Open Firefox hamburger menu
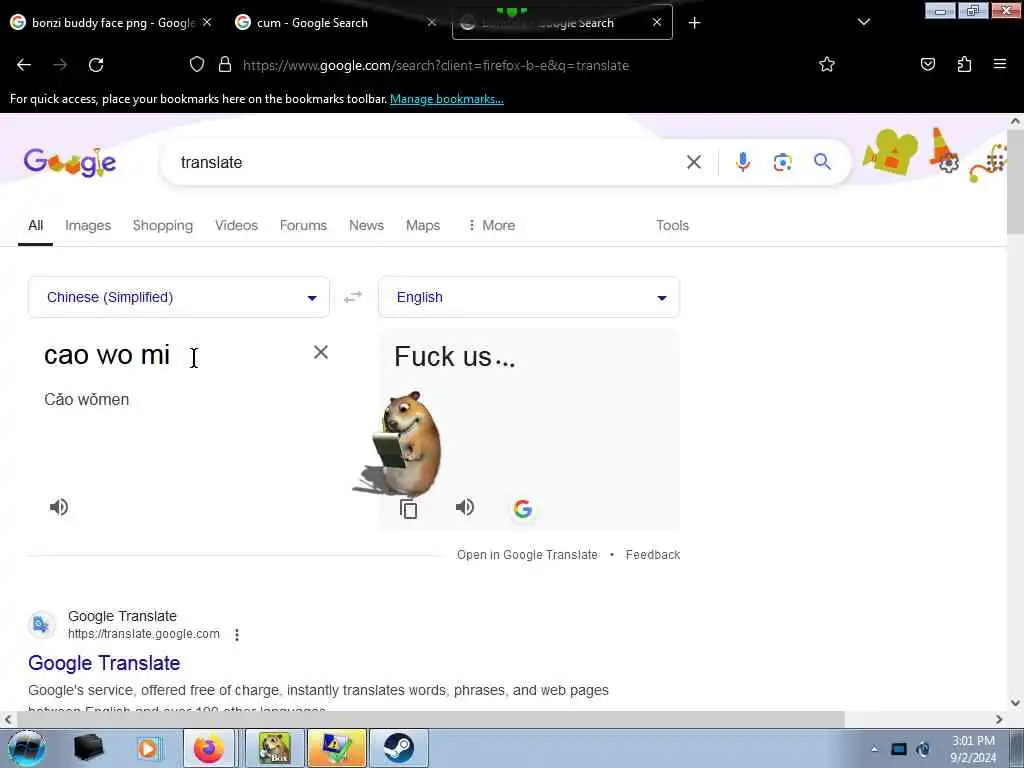The height and width of the screenshot is (768, 1024). (x=999, y=64)
